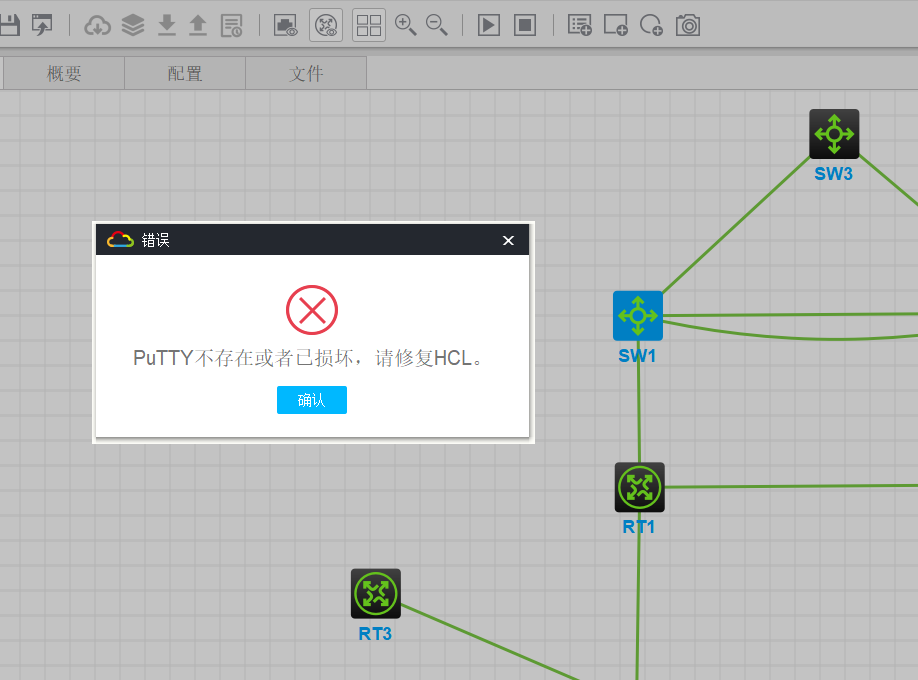Select the SW3 switch device icon
The image size is (918, 680).
coord(834,134)
